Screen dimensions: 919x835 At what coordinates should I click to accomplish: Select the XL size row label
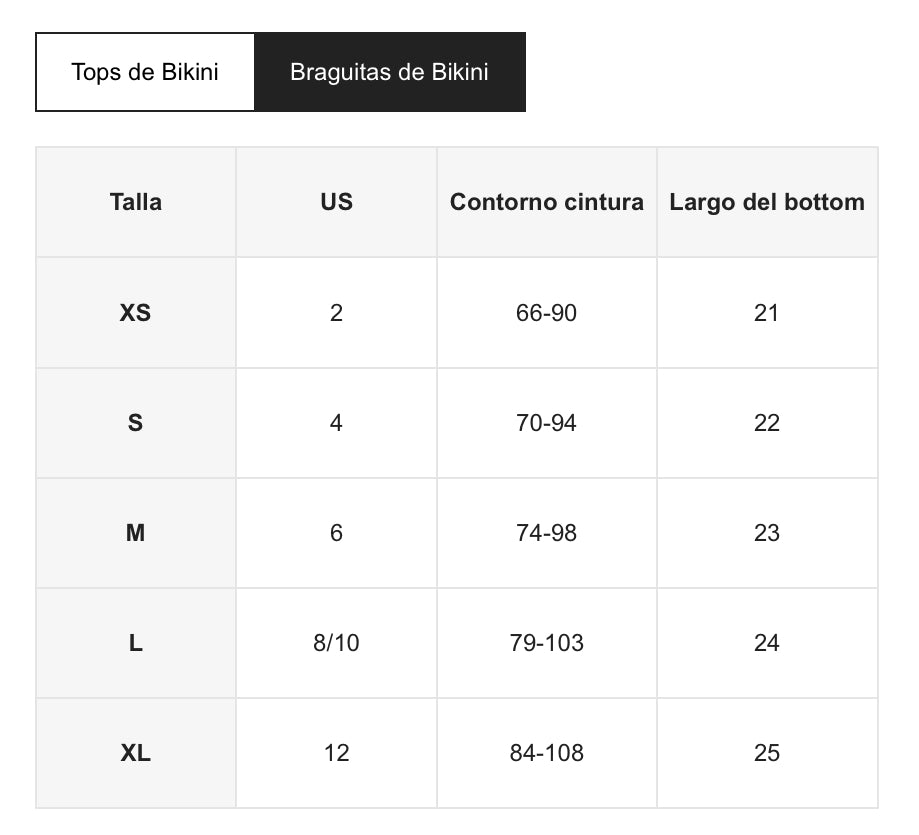coord(136,753)
